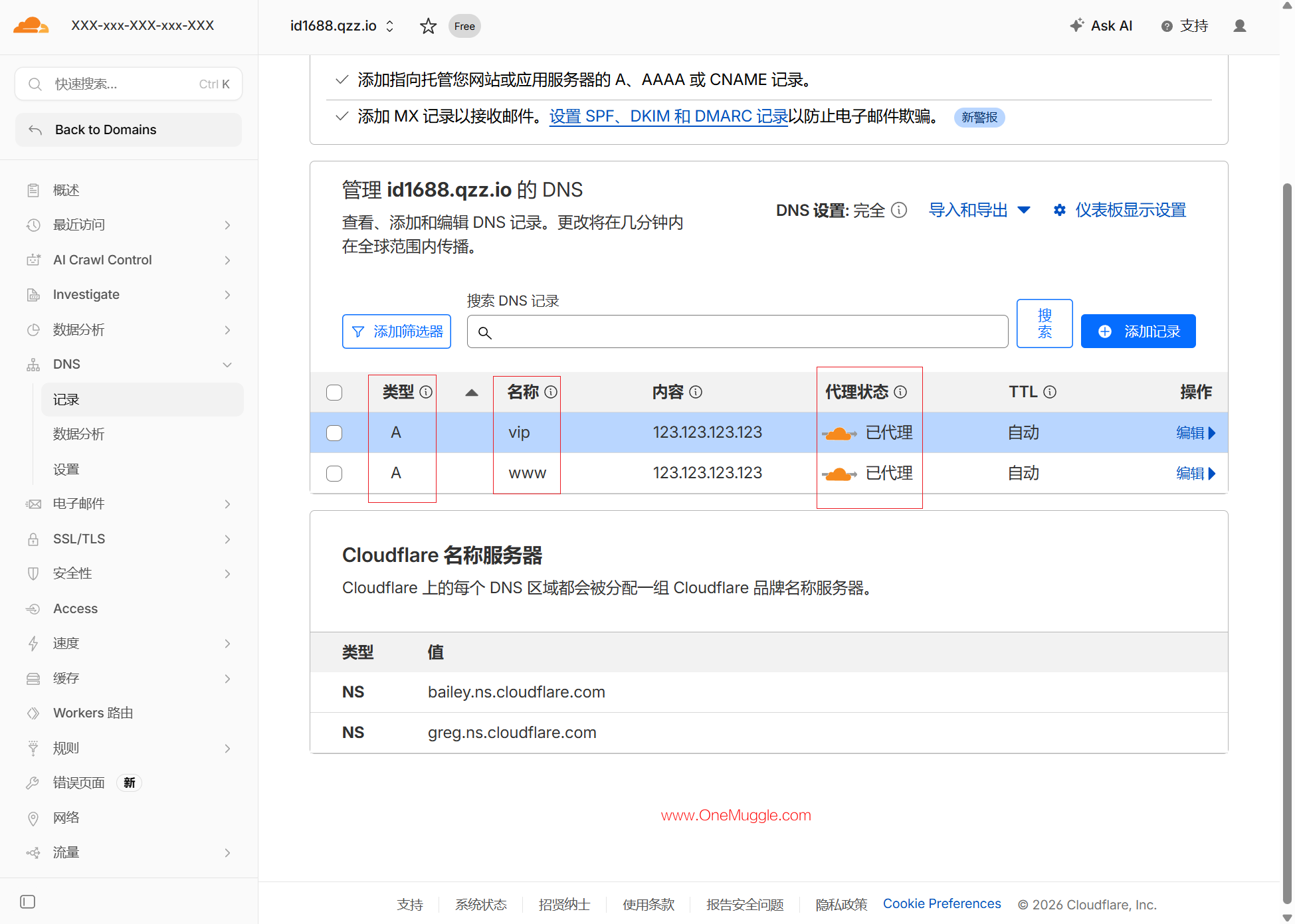
Task: Edit the vip DNS record
Action: point(1196,433)
